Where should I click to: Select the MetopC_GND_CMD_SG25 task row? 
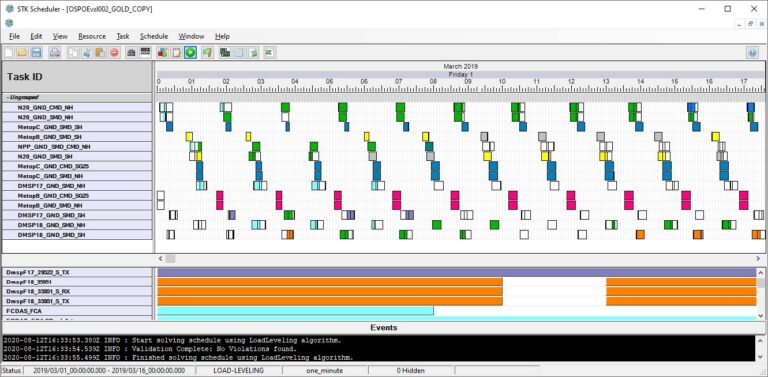click(x=77, y=166)
